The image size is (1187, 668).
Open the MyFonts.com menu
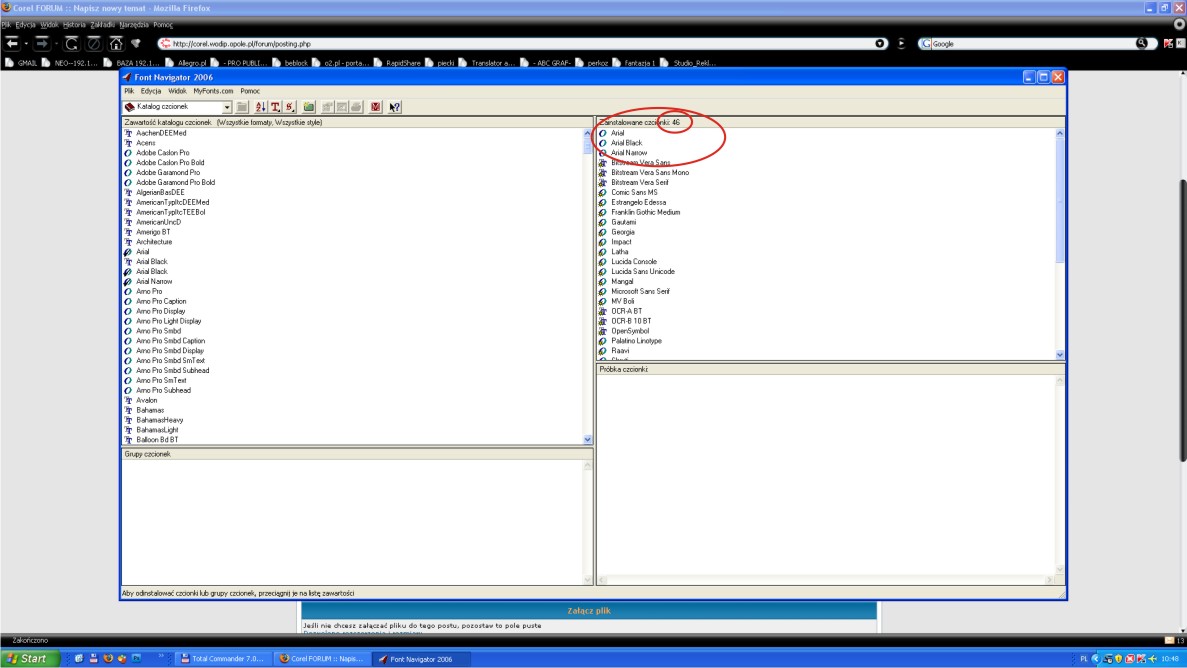[213, 91]
